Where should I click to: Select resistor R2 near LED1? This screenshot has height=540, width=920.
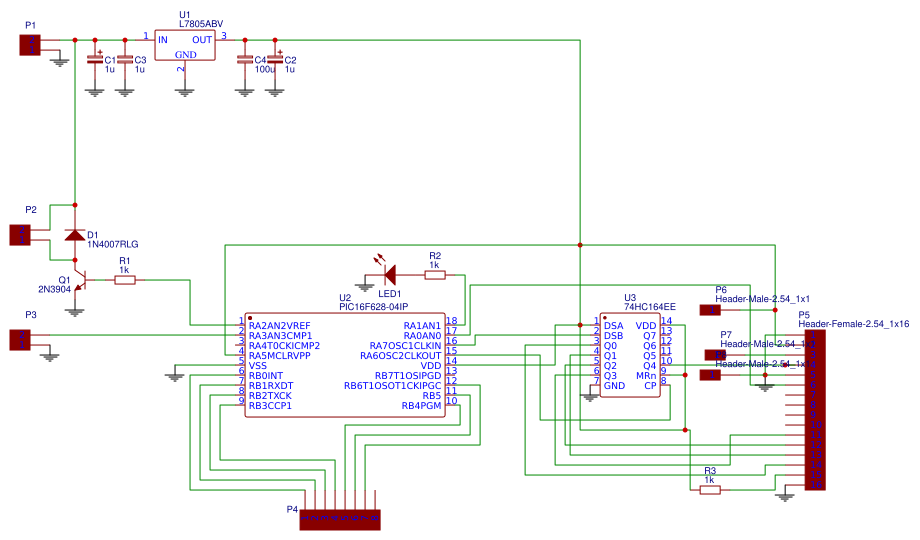point(435,274)
